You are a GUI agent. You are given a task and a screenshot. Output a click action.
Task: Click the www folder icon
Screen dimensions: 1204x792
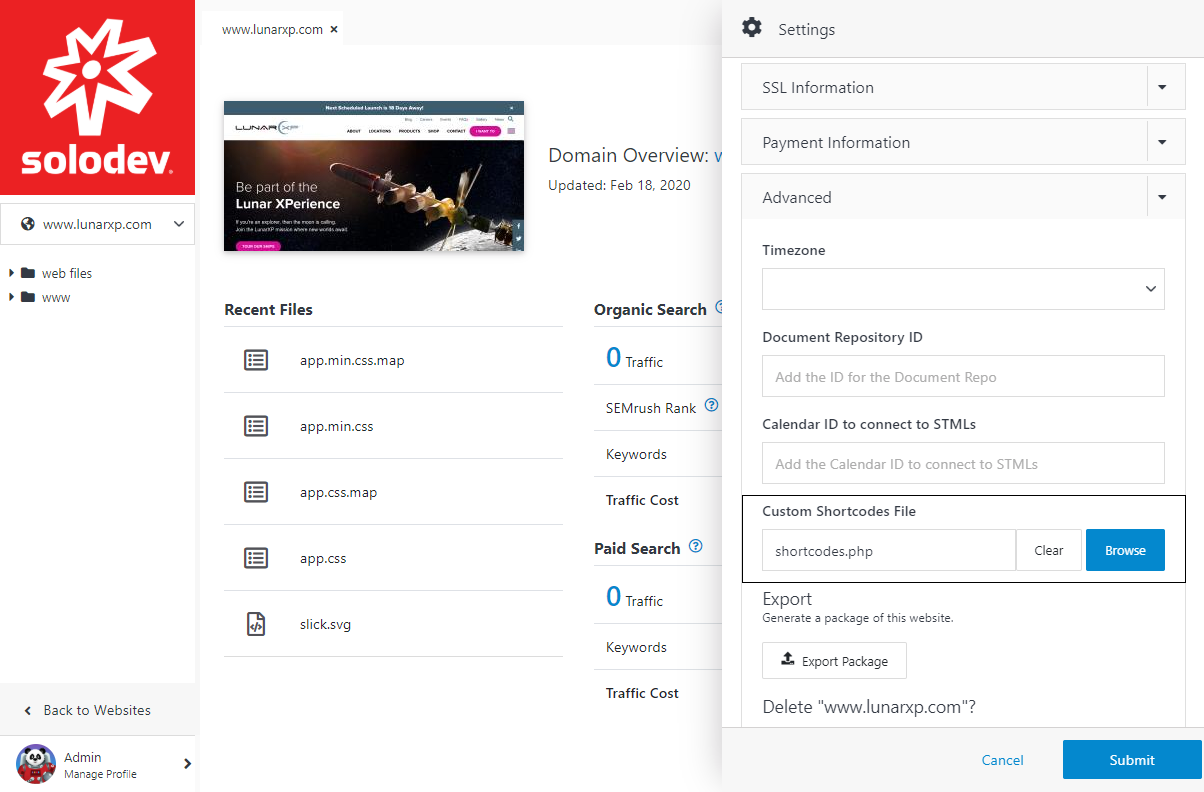point(28,297)
